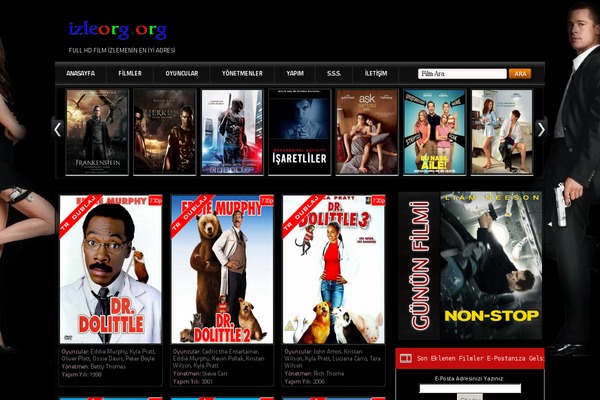Screen dimensions: 600x400
Task: Click 'Yapım Yılı: 2006' text
Action: tap(305, 381)
